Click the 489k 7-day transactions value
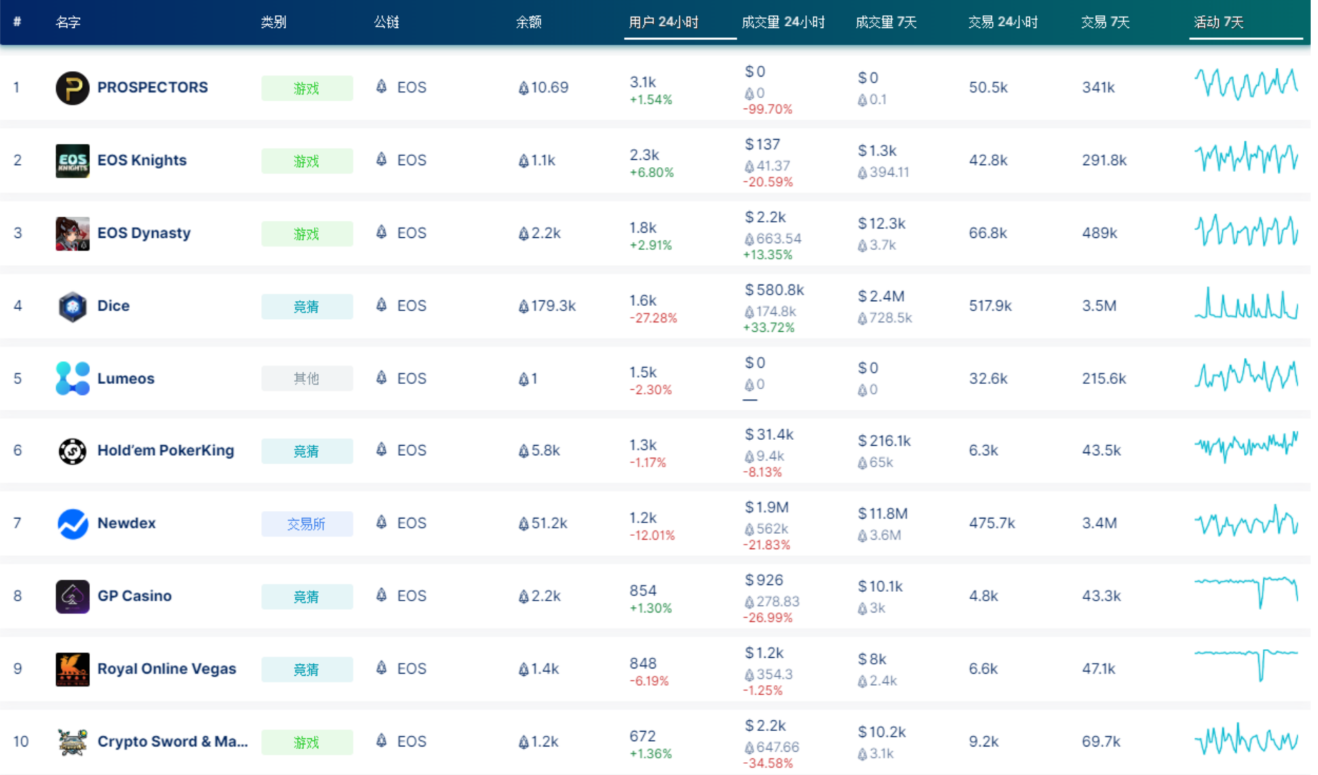This screenshot has height=775, width=1318. [1099, 233]
